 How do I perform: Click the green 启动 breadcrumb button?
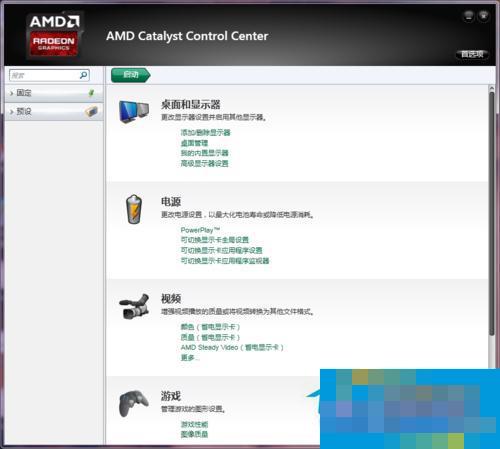click(x=131, y=75)
